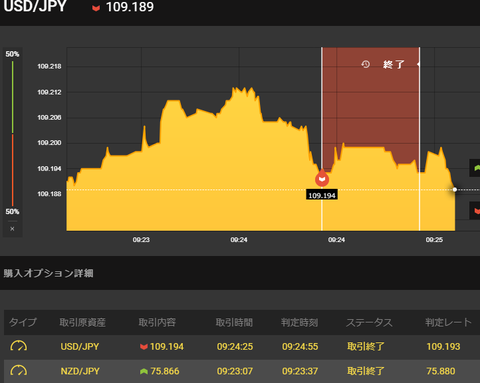Image resolution: width=480 pixels, height=383 pixels.
Task: Select the NZD/JPY asset in the table
Action: click(x=80, y=371)
